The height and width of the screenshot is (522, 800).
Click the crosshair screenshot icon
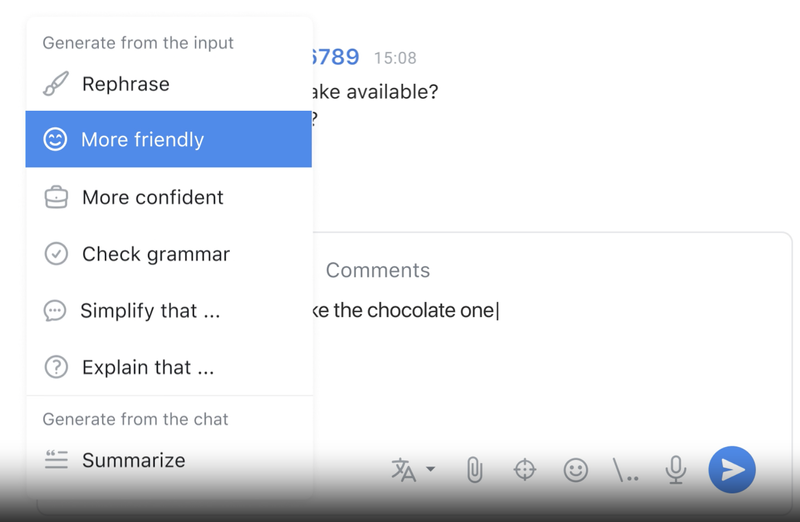(x=525, y=469)
